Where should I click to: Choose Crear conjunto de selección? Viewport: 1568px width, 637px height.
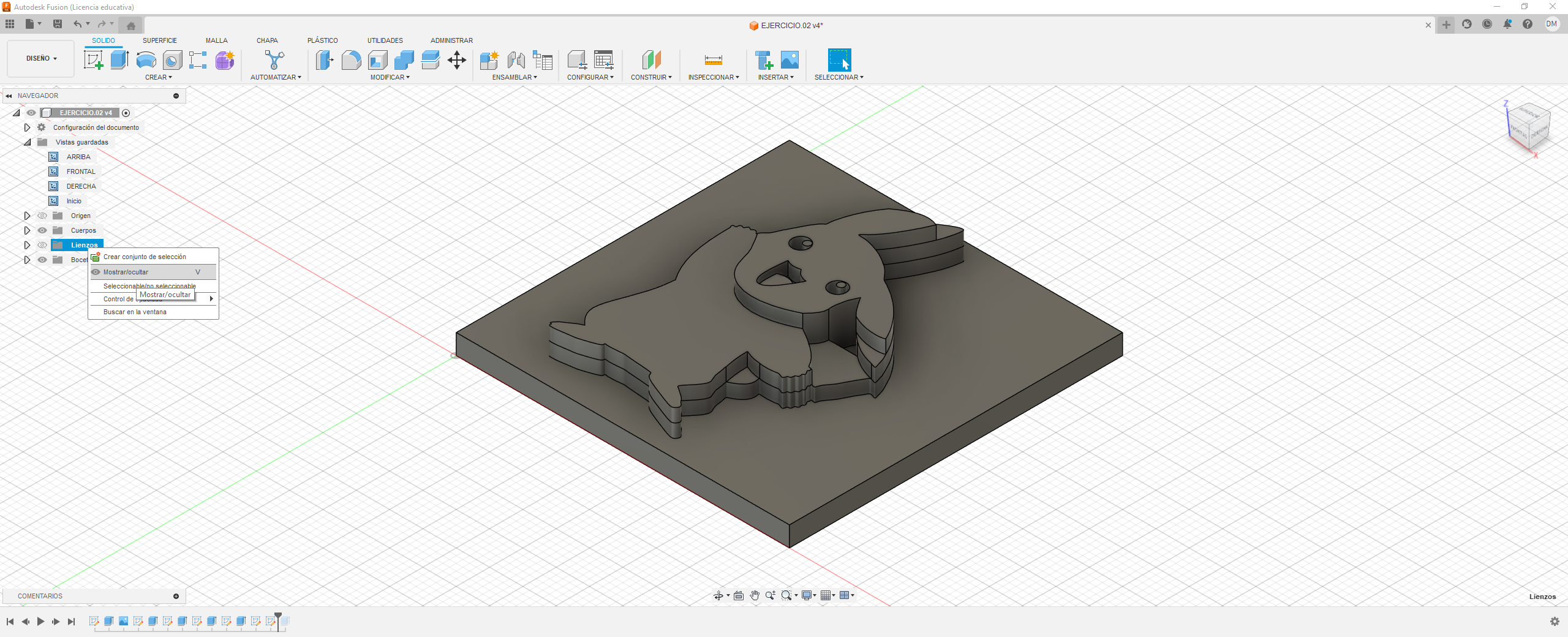(153, 257)
